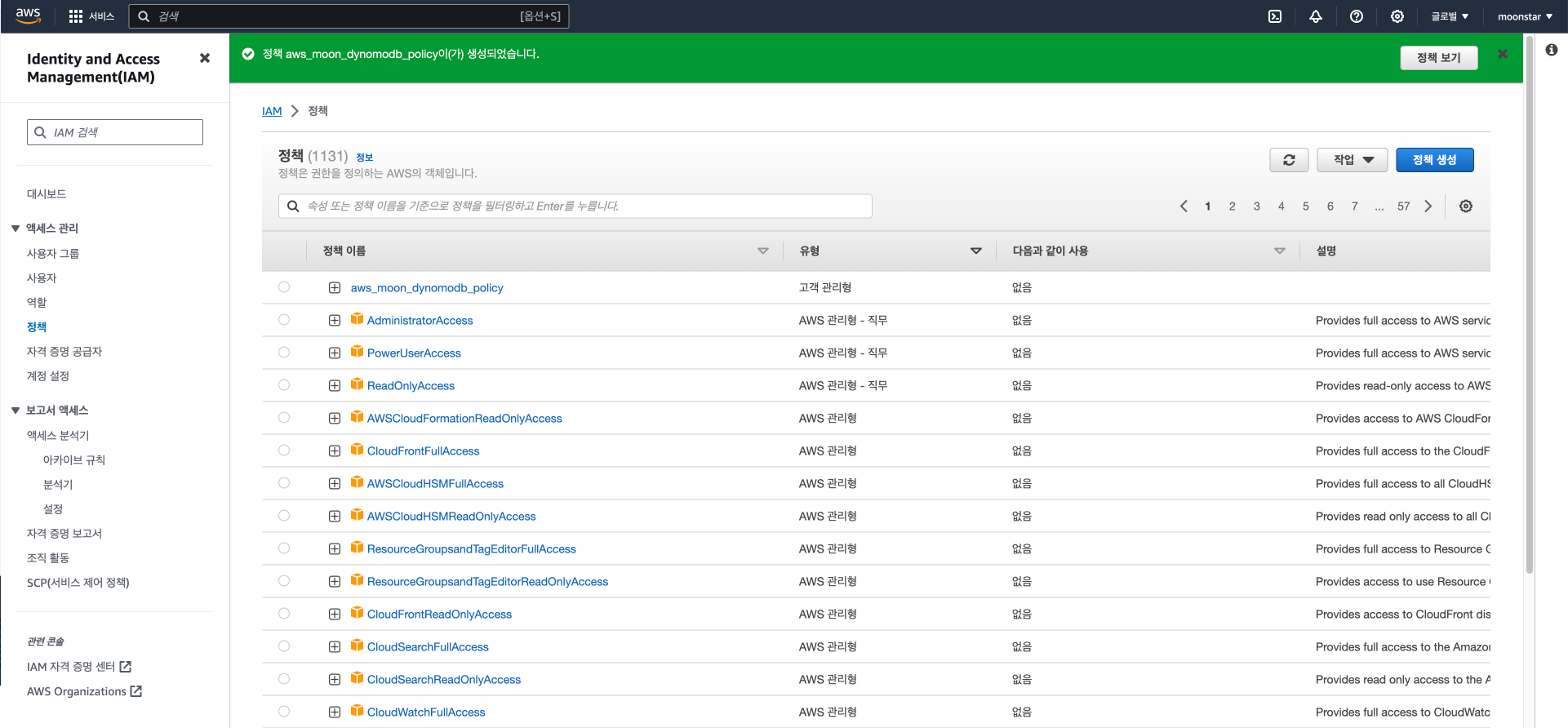
Task: Click the CloudSearchFullAccess orange box icon
Action: click(358, 646)
